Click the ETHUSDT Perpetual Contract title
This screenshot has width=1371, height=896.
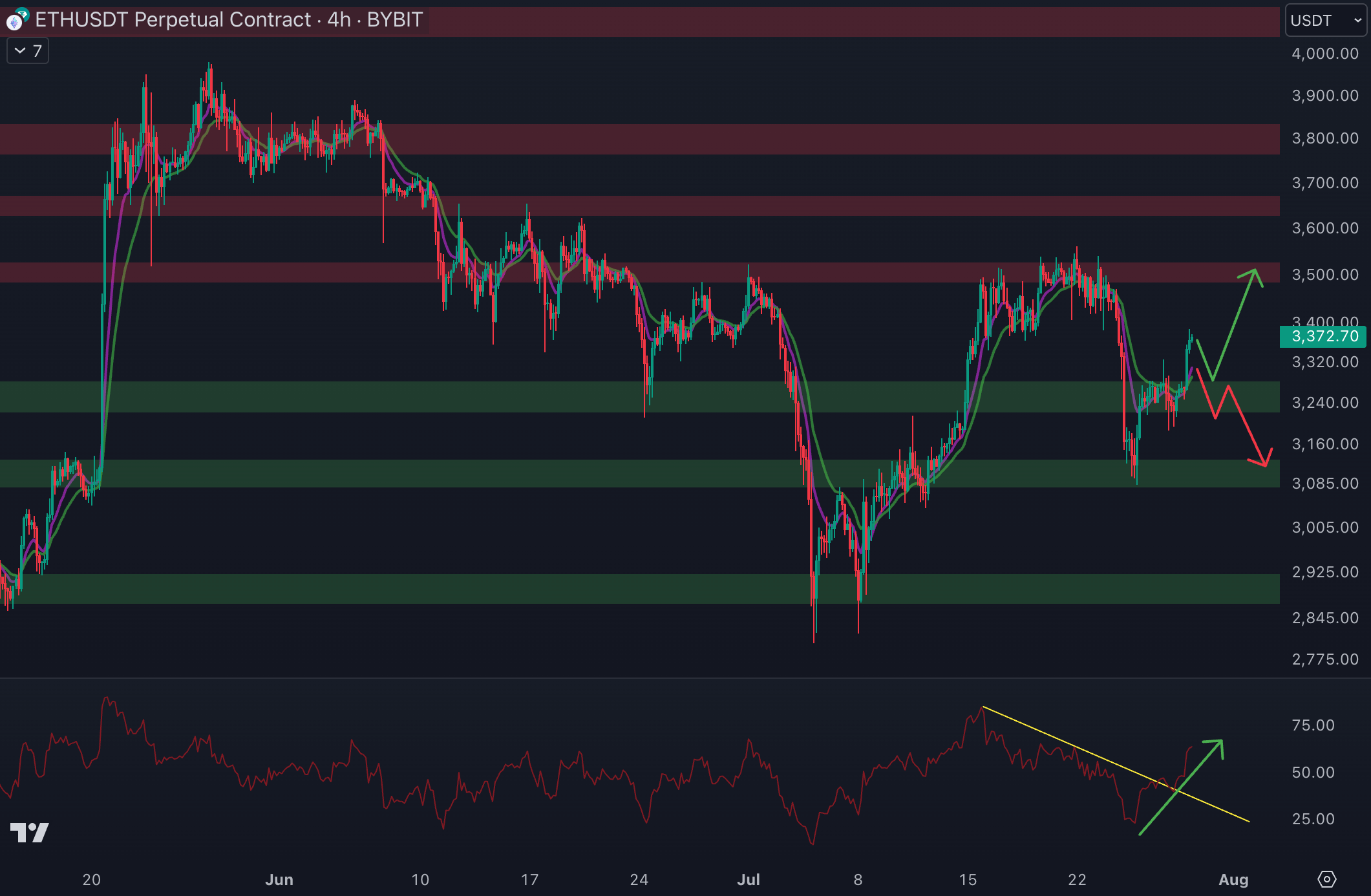(x=173, y=20)
